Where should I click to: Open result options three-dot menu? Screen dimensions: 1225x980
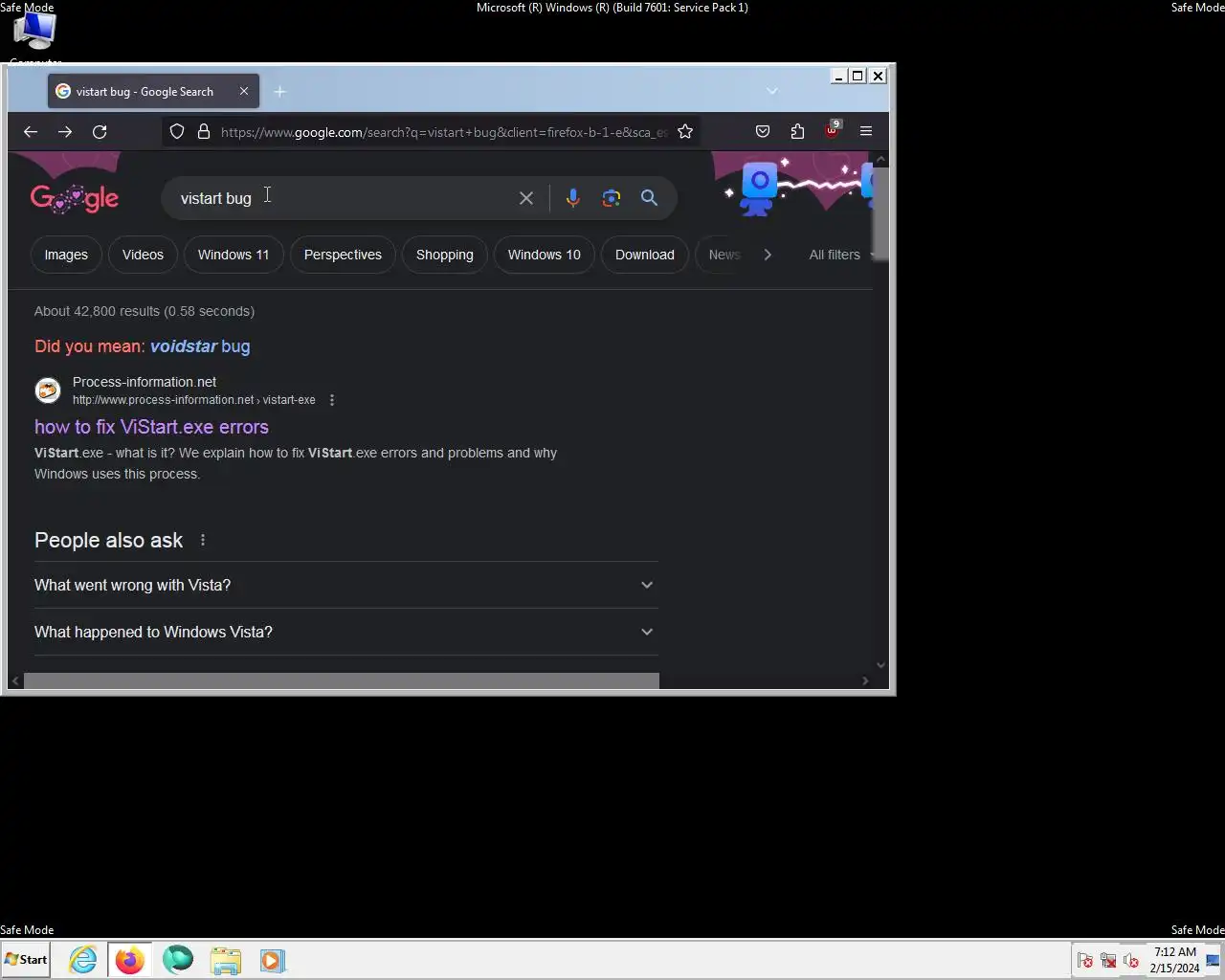point(332,400)
